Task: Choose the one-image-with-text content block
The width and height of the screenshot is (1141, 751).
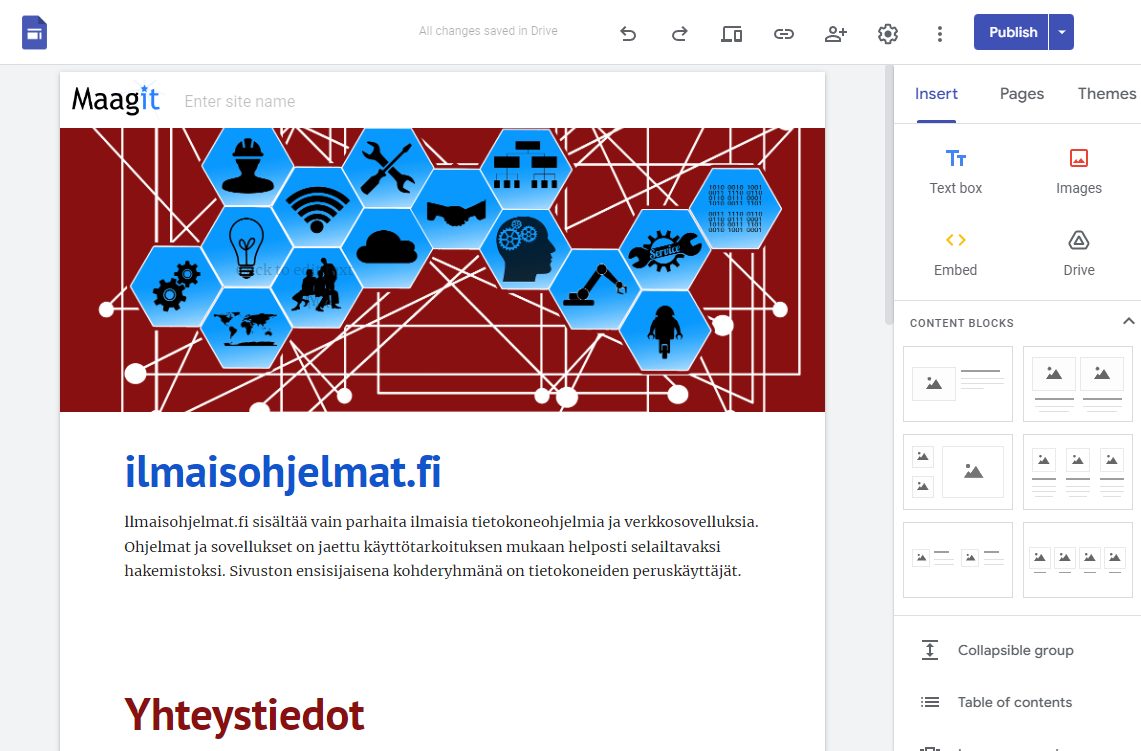Action: pos(958,384)
